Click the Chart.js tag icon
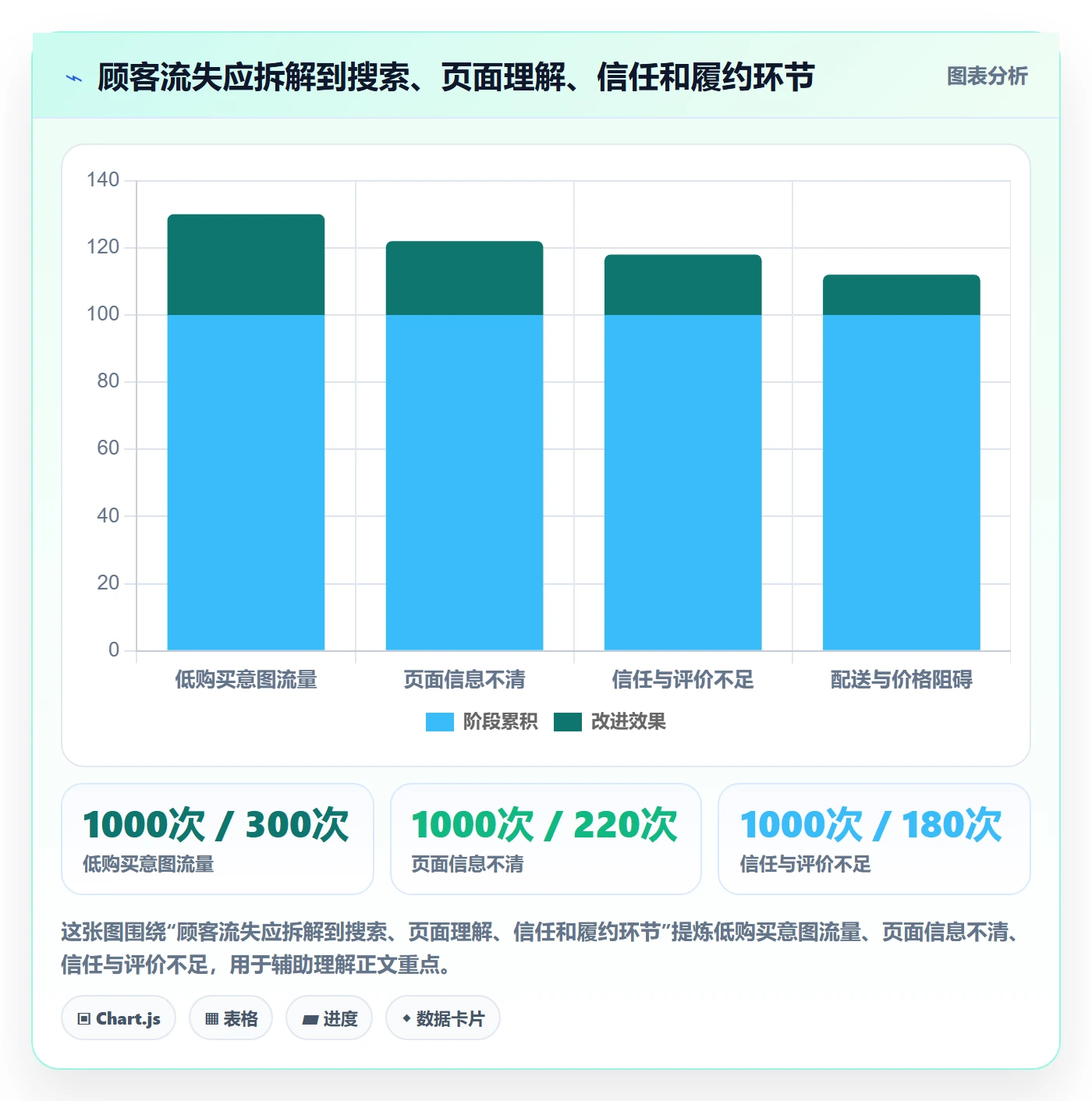Screen dimensions: 1092x1101 tap(84, 1018)
